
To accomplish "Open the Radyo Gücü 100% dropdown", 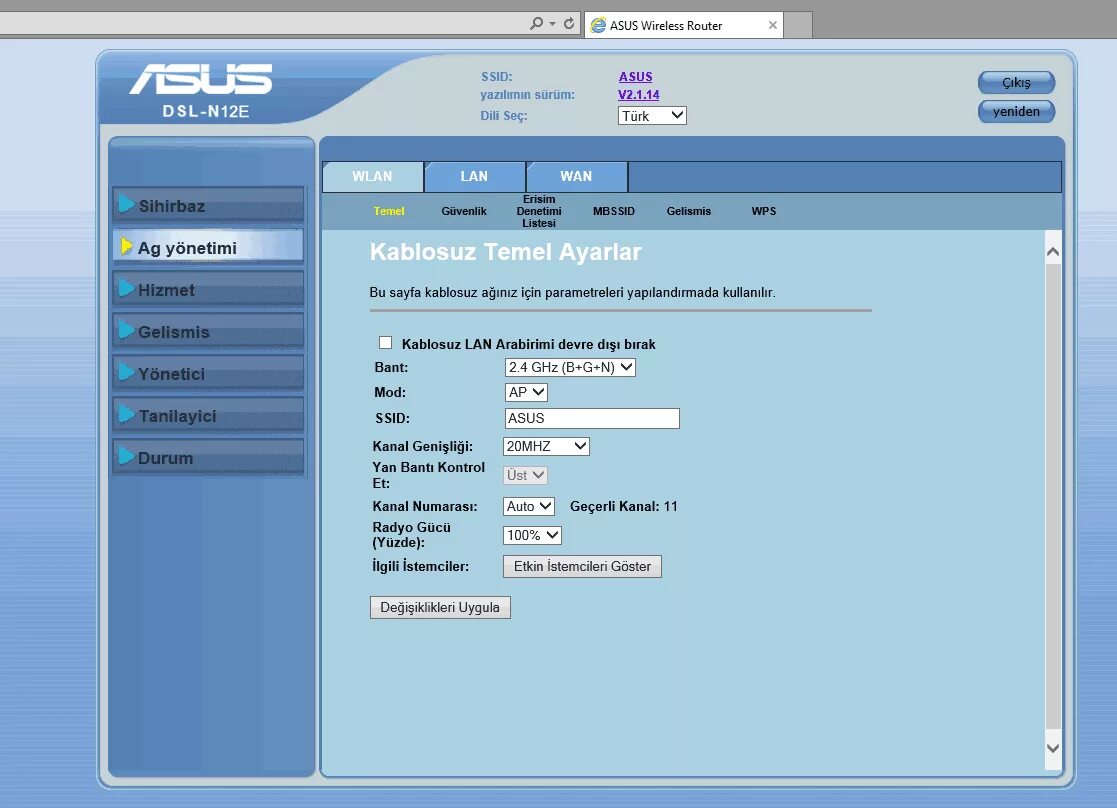I will (x=532, y=535).
